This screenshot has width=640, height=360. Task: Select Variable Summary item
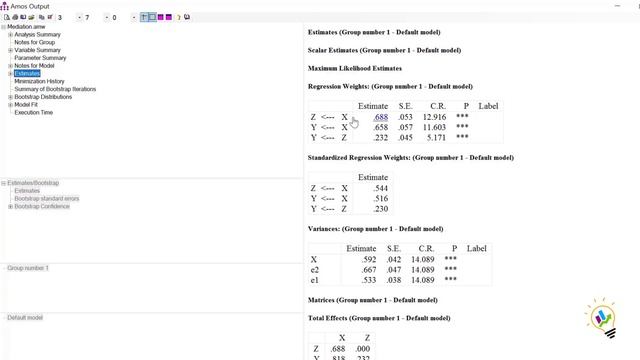point(38,50)
